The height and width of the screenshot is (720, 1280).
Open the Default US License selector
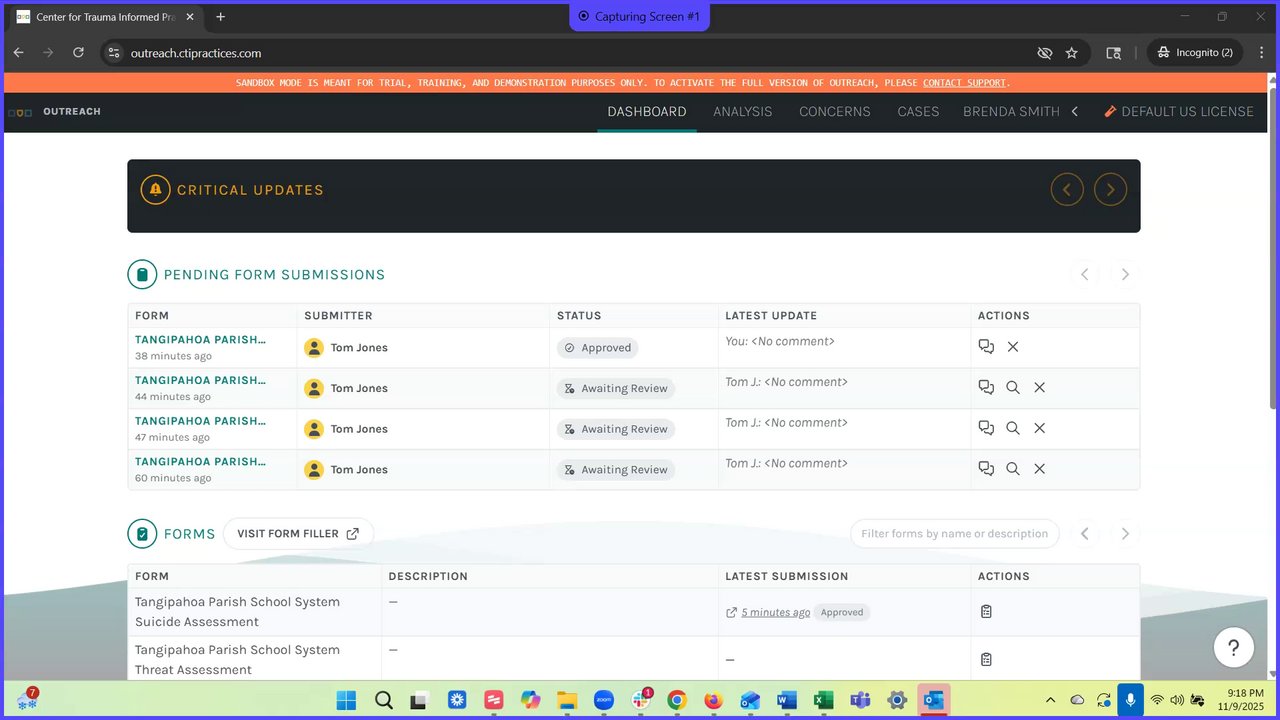(1179, 112)
